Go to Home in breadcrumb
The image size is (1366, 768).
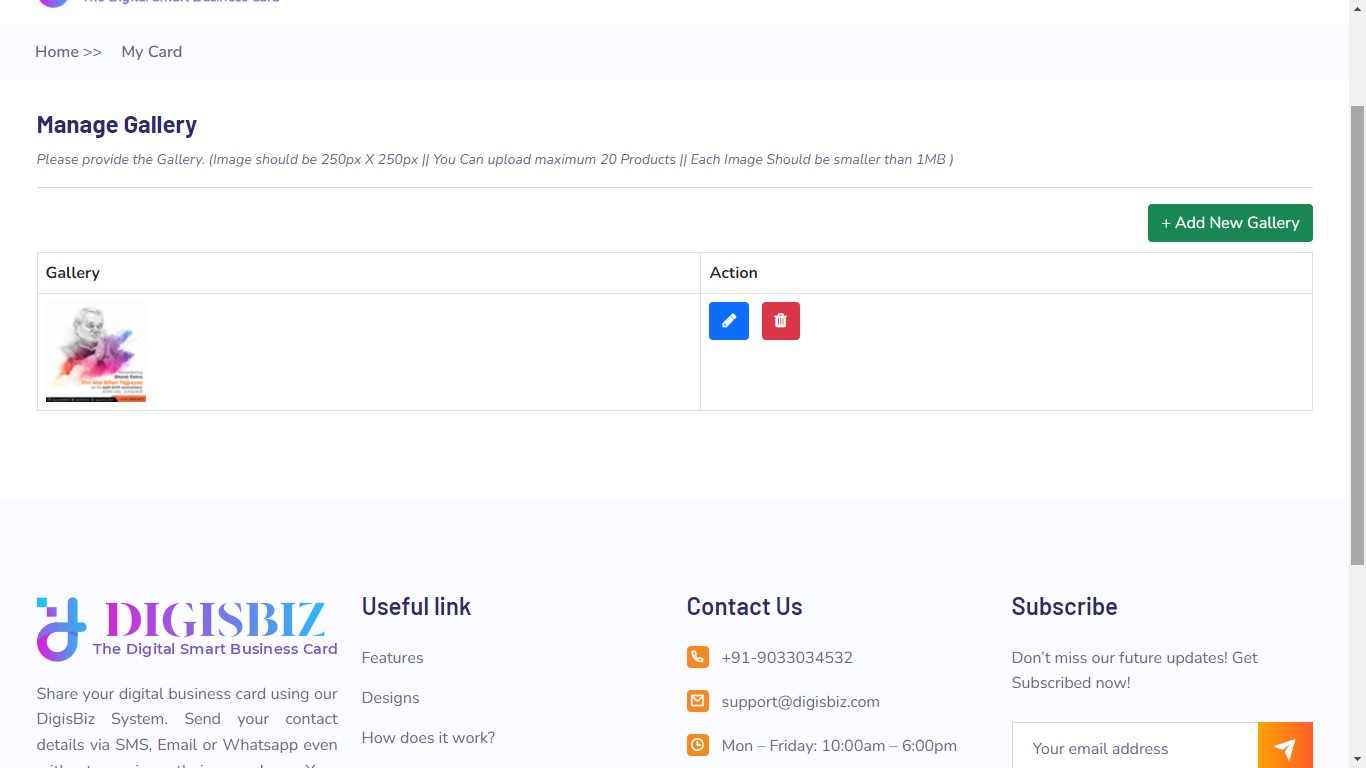57,52
